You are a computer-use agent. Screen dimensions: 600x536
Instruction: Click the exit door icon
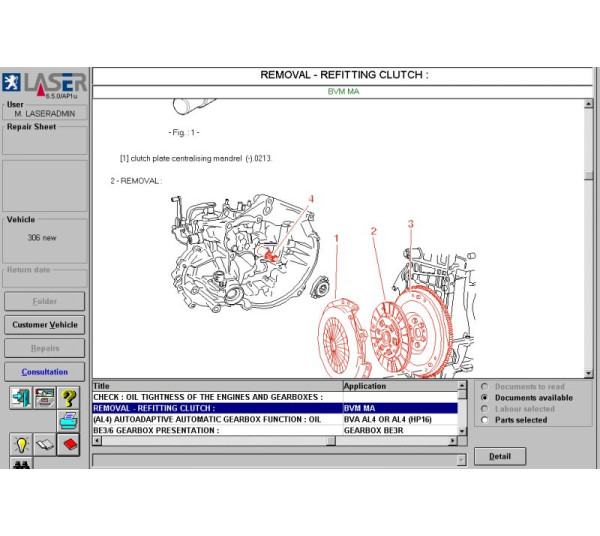click(x=20, y=397)
